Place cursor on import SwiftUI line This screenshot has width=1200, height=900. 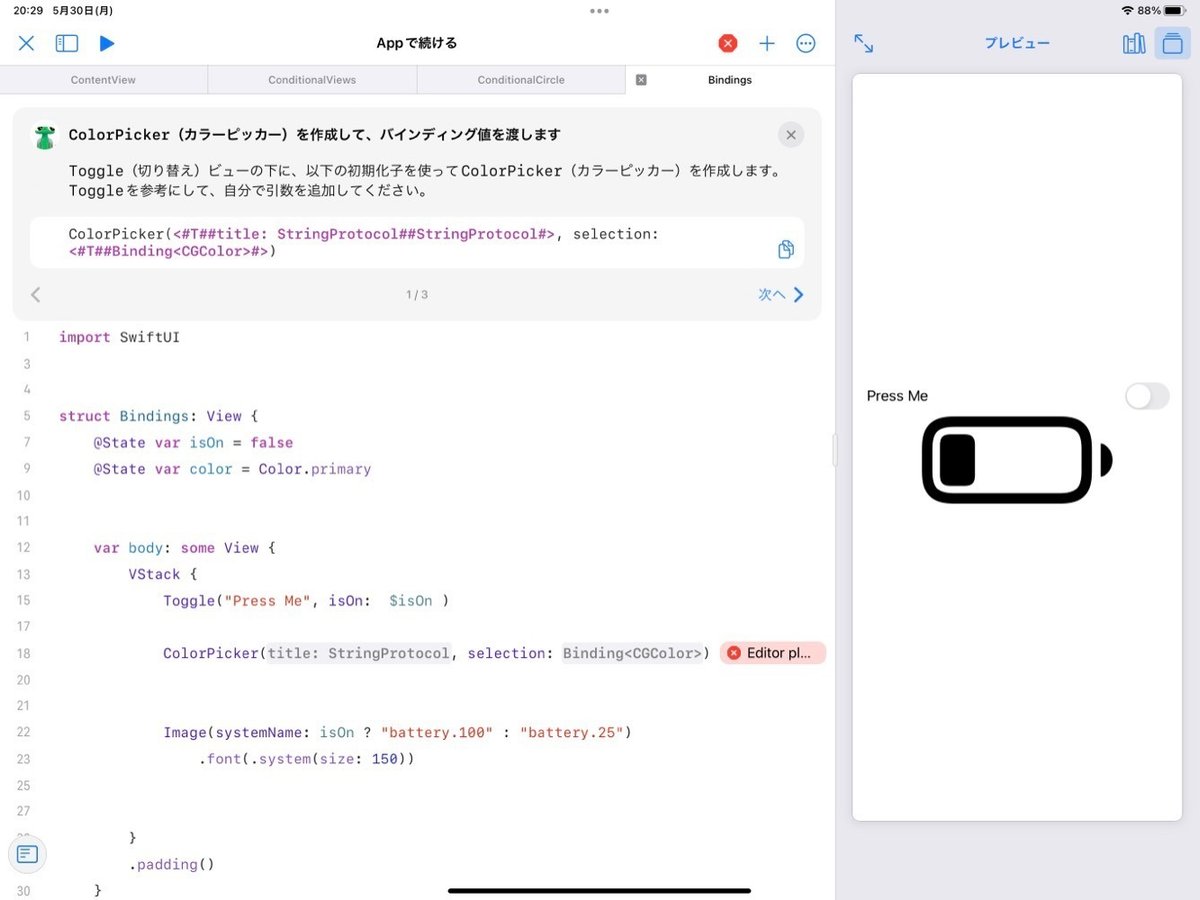[x=119, y=337]
